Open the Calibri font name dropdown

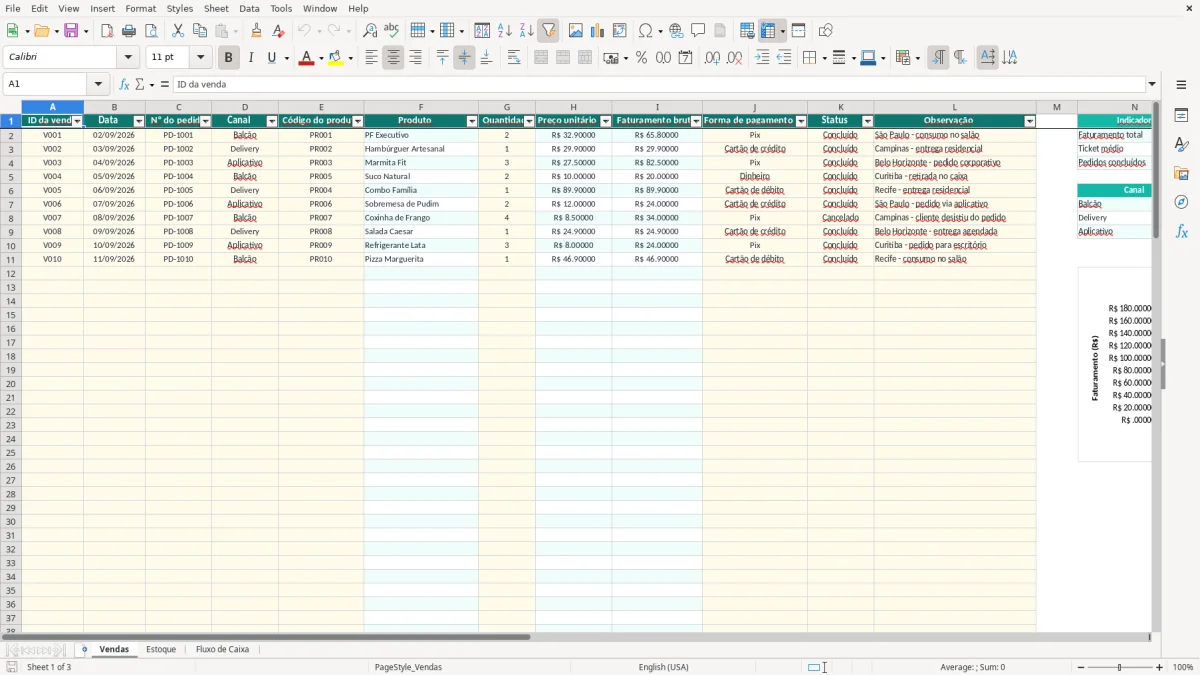[128, 58]
